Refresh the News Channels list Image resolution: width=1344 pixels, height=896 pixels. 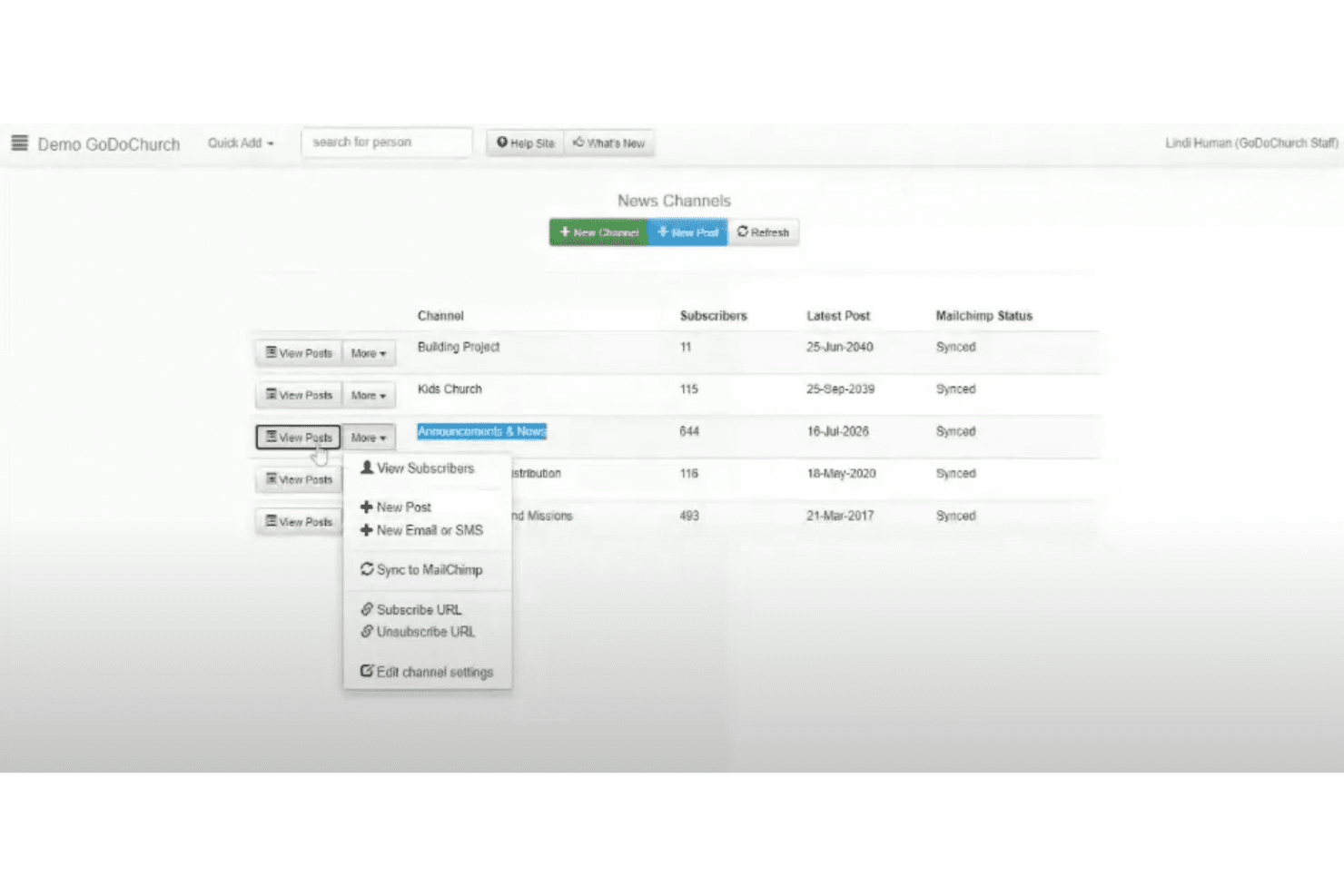pyautogui.click(x=763, y=232)
